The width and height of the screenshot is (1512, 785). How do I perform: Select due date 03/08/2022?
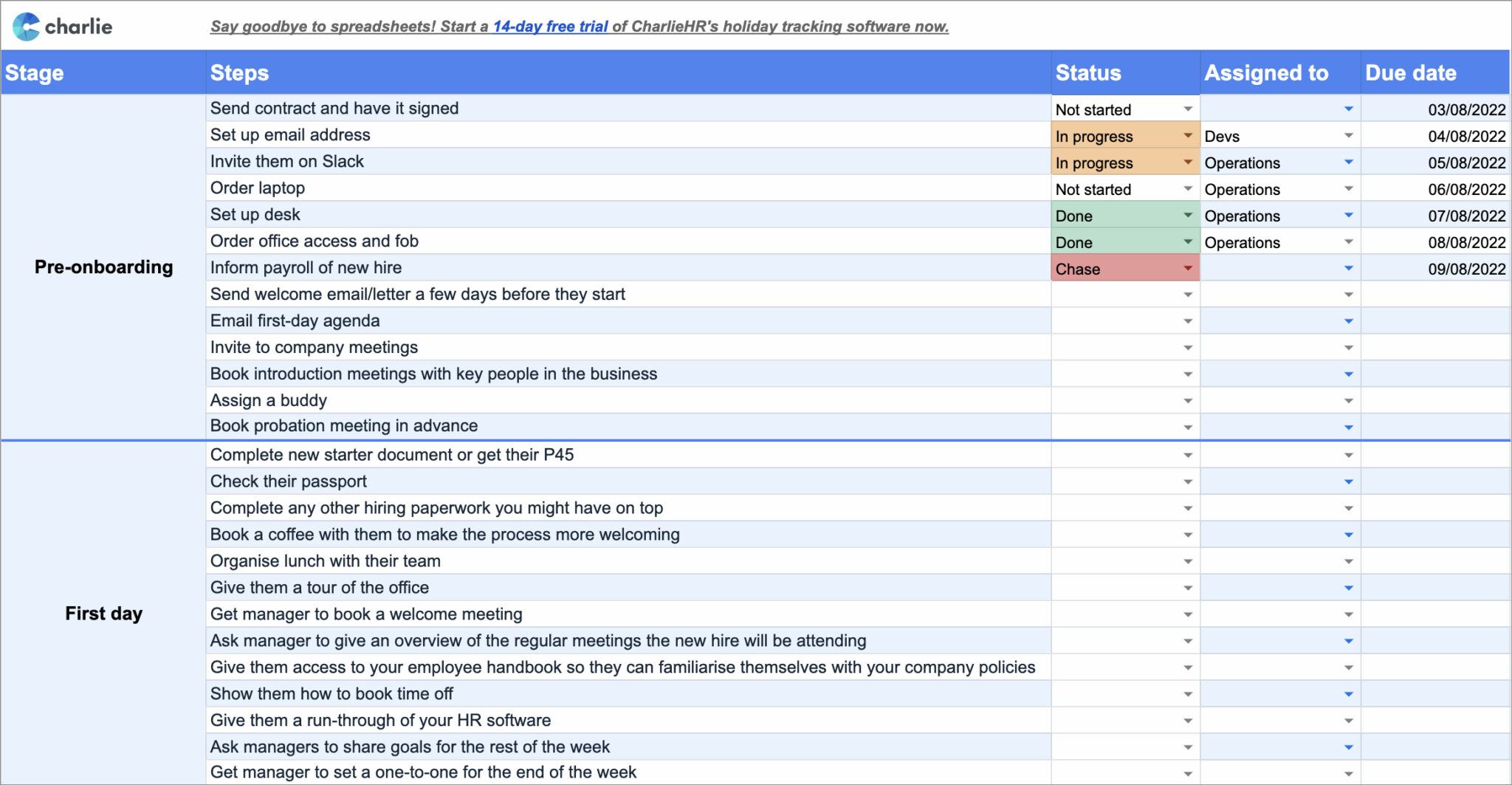point(1466,109)
